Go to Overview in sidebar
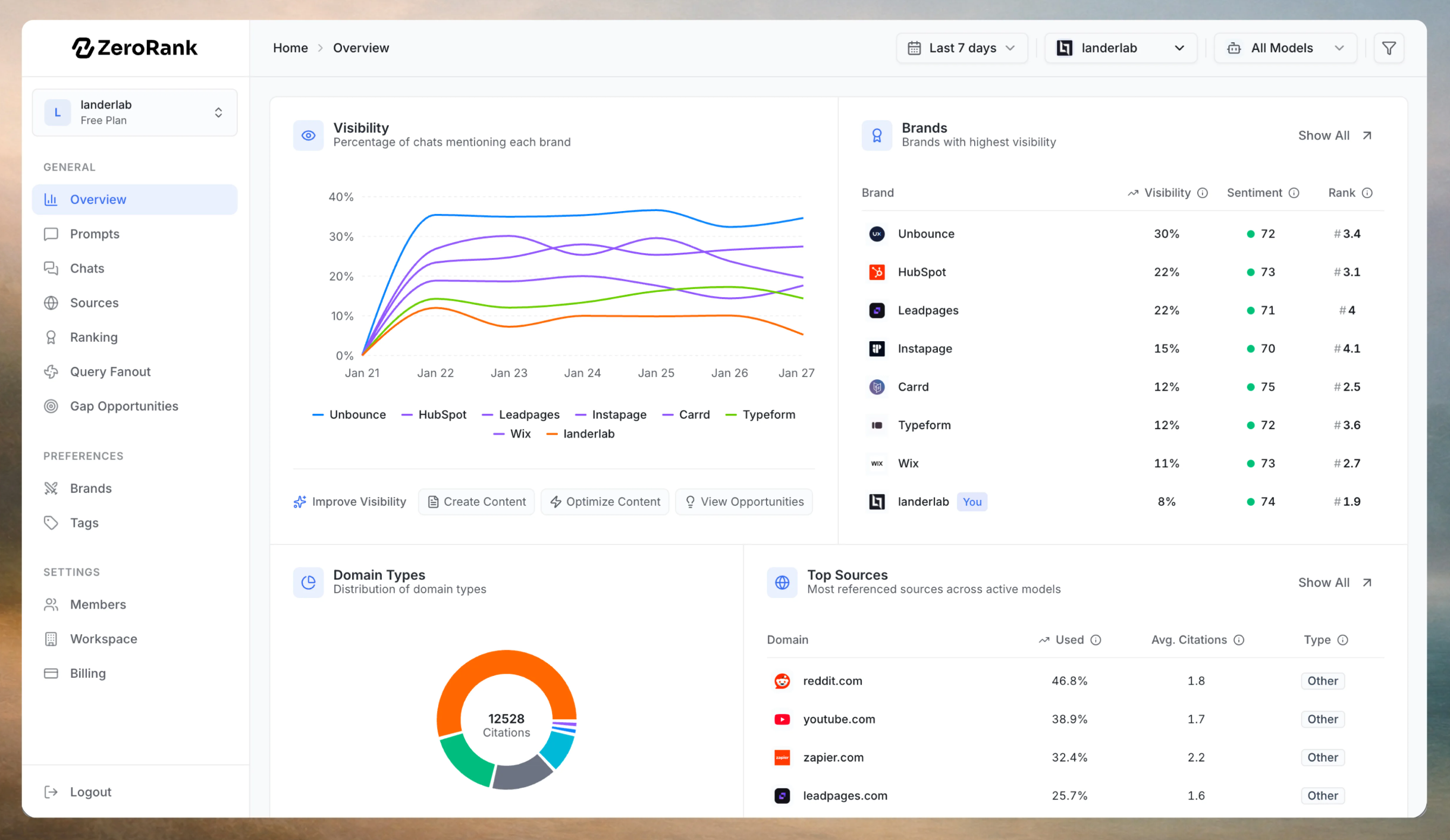Image resolution: width=1450 pixels, height=840 pixels. [135, 200]
